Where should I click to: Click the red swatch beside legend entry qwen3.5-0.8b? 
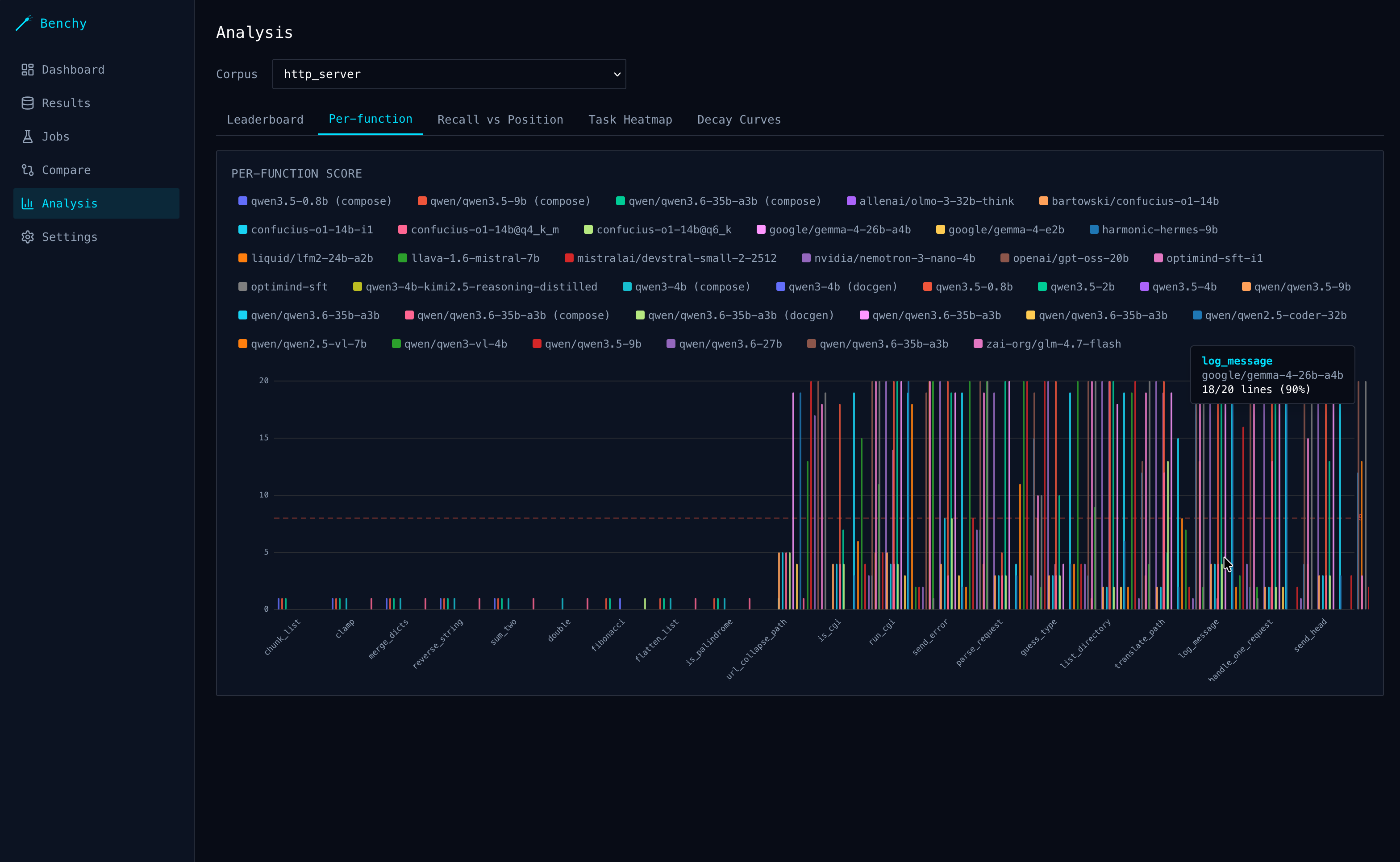(x=928, y=287)
